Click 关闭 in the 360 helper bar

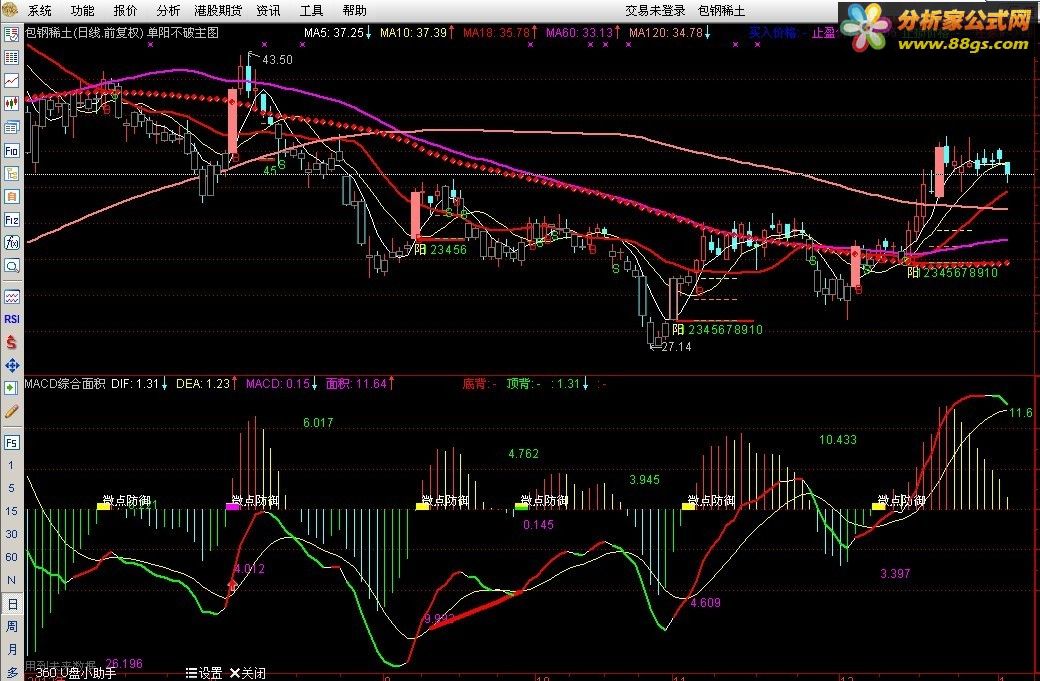click(248, 673)
